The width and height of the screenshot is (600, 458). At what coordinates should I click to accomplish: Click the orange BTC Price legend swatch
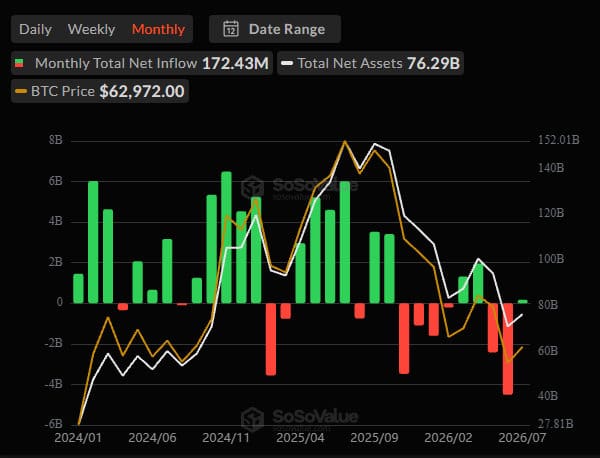click(21, 91)
